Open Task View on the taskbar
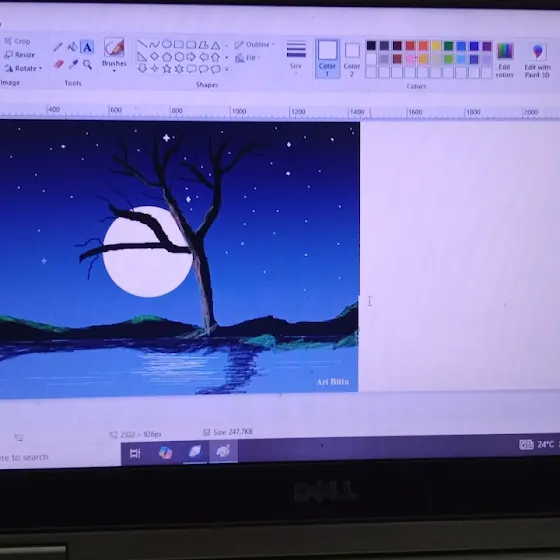Image resolution: width=560 pixels, height=560 pixels. click(x=135, y=454)
